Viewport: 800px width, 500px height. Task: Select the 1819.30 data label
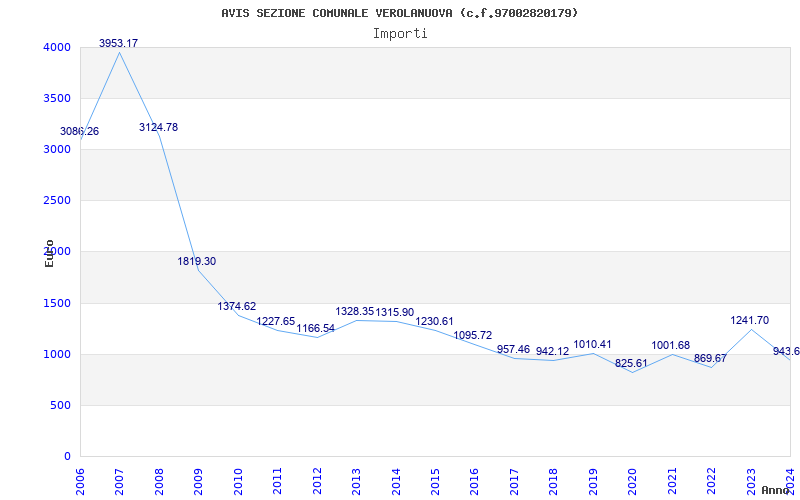point(197,261)
